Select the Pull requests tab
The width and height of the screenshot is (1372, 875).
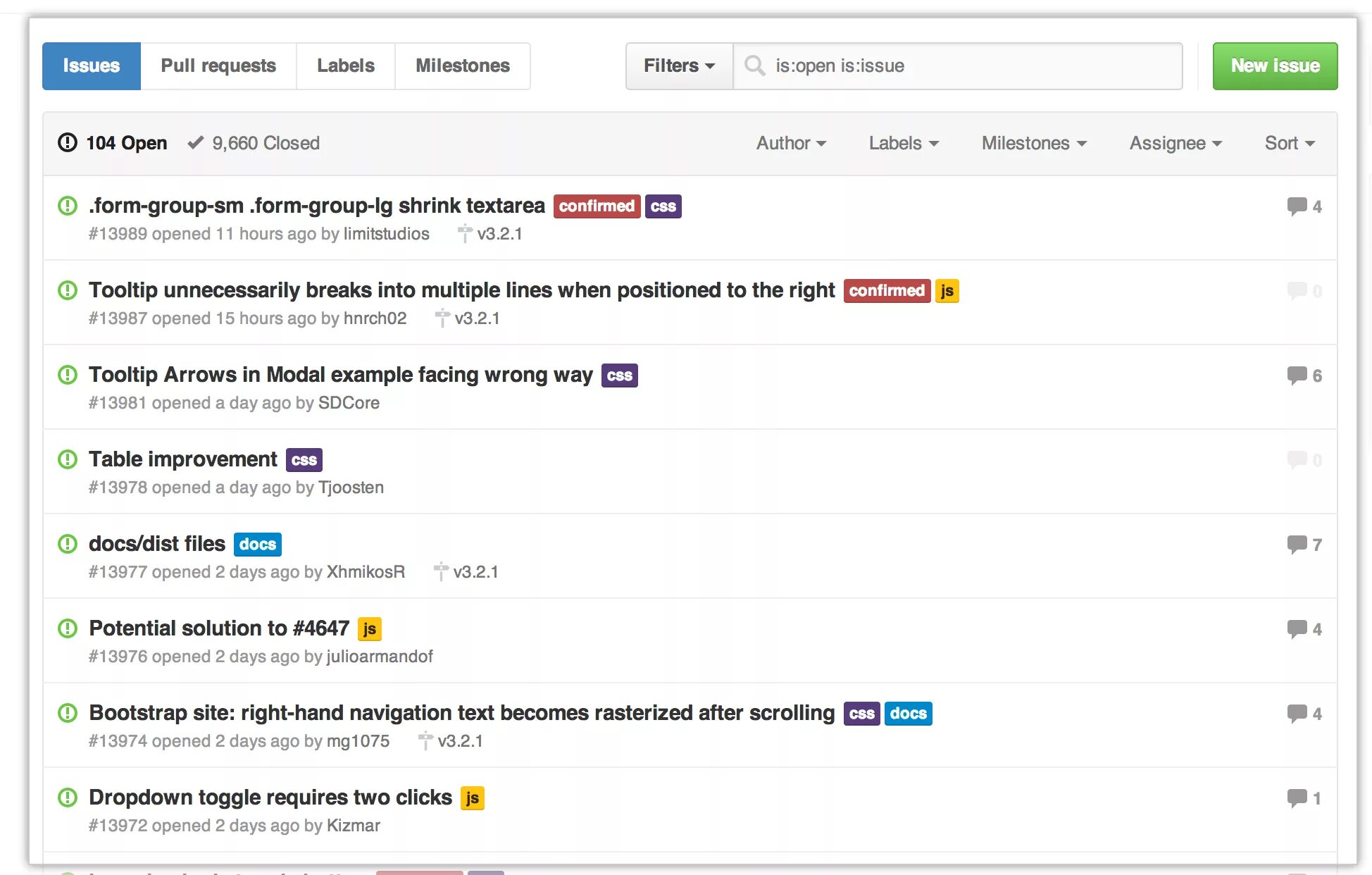[218, 65]
